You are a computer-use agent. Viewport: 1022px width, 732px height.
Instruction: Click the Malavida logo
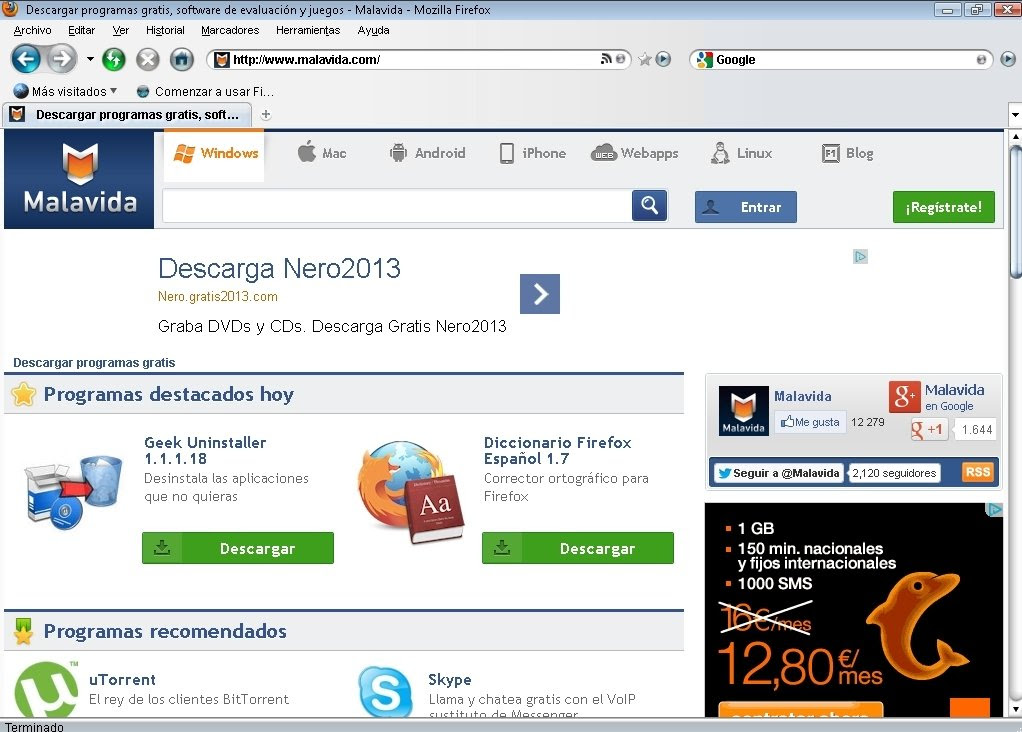[80, 179]
